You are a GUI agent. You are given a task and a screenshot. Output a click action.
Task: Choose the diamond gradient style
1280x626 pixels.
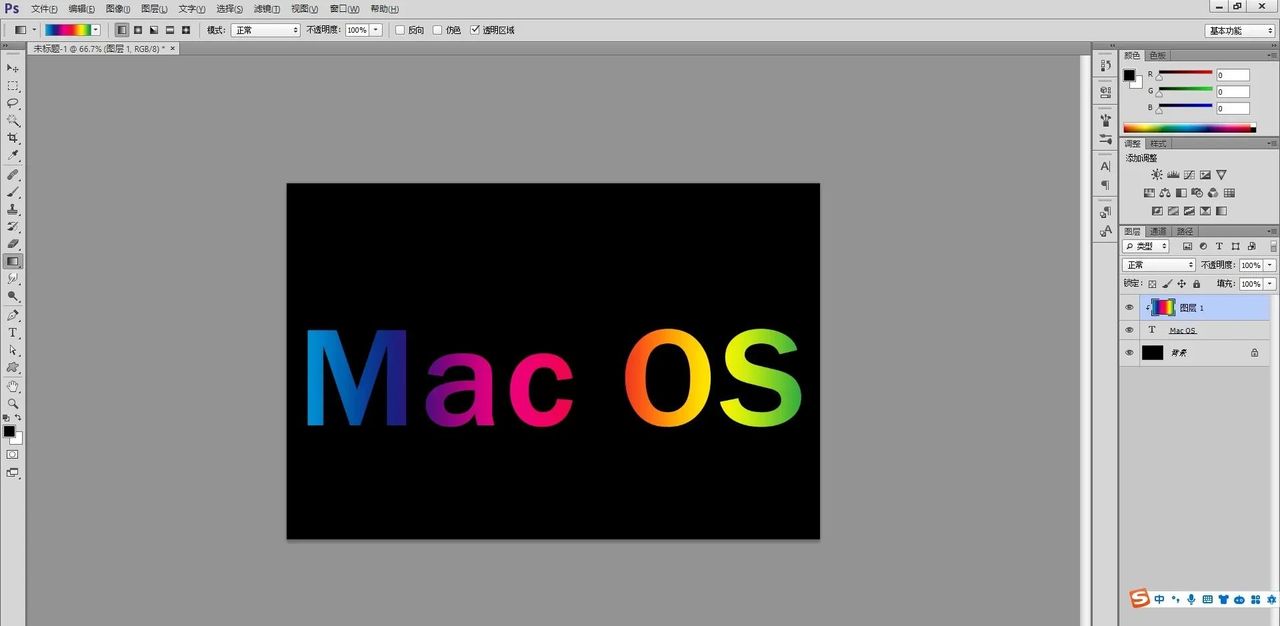click(x=186, y=30)
